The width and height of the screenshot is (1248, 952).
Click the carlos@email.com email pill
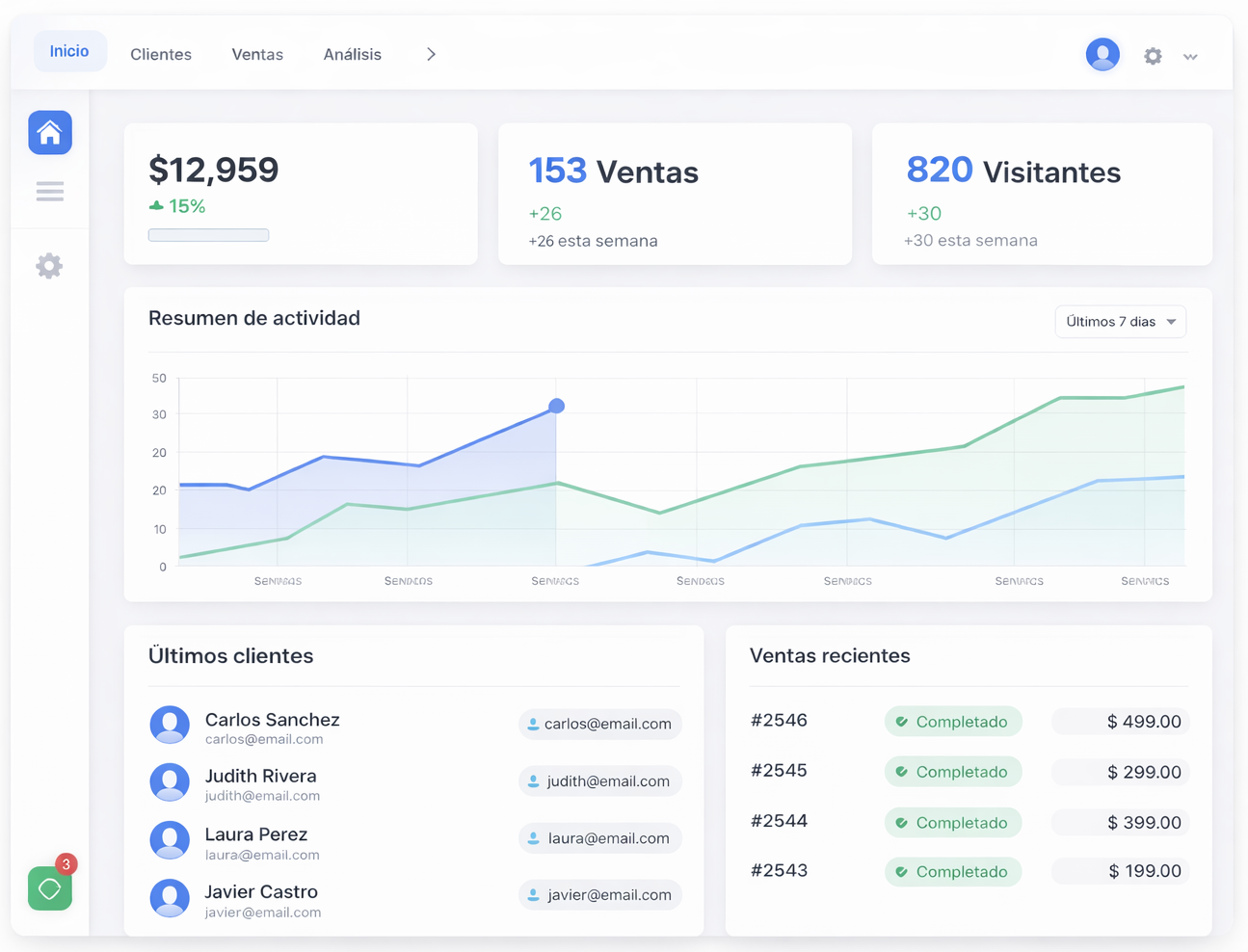coord(599,724)
